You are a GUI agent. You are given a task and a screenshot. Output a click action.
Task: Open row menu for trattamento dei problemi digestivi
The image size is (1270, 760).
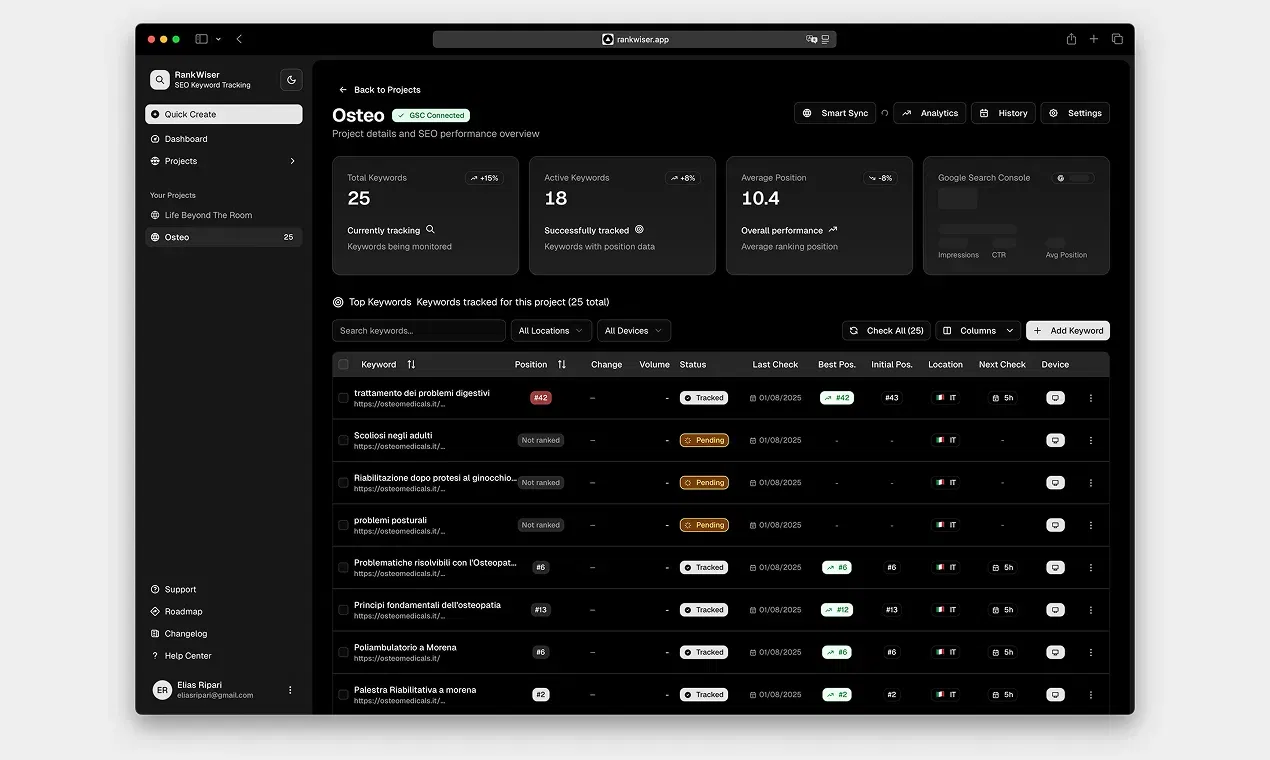click(x=1090, y=398)
